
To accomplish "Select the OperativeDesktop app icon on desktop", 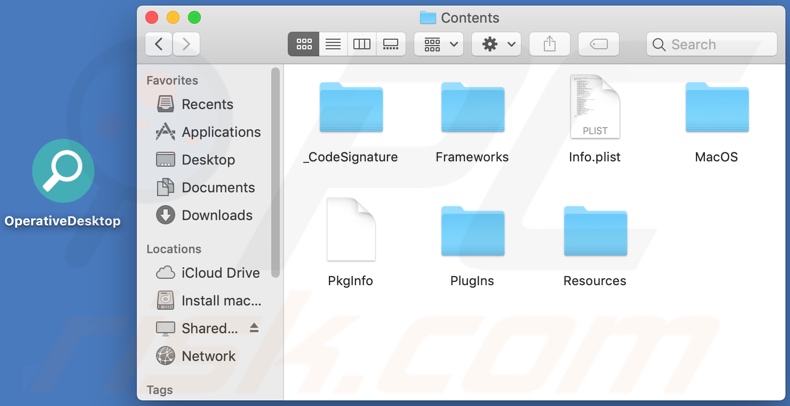I will pos(63,171).
